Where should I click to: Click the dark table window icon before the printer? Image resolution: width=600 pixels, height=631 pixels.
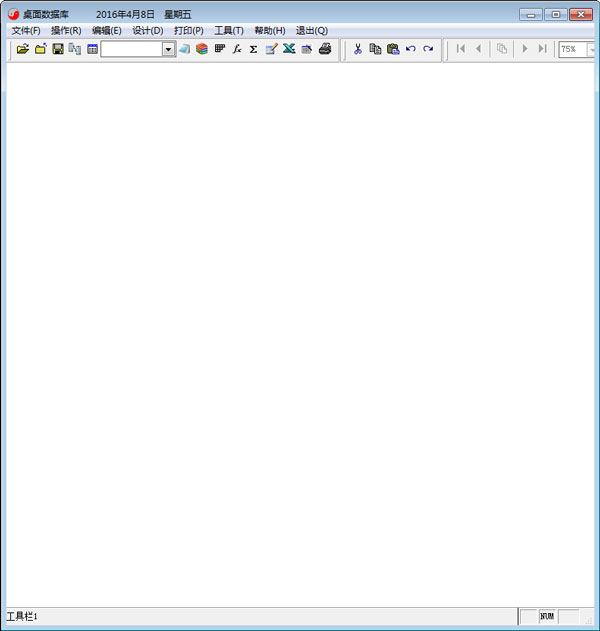(307, 49)
